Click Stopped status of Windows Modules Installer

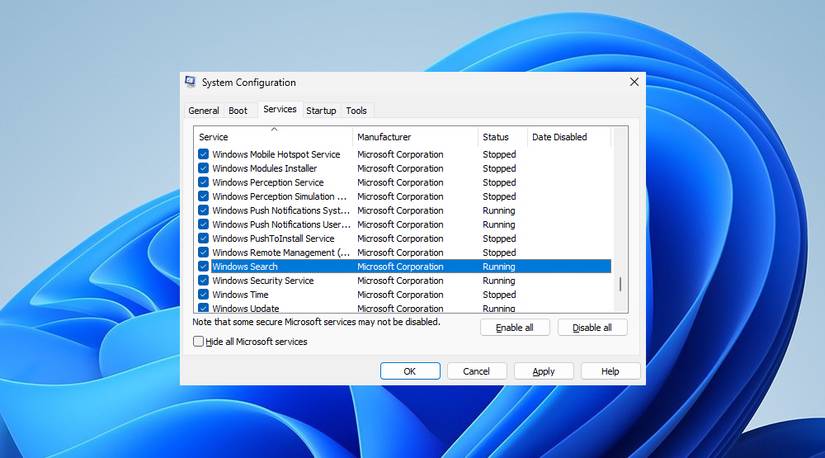pos(499,168)
